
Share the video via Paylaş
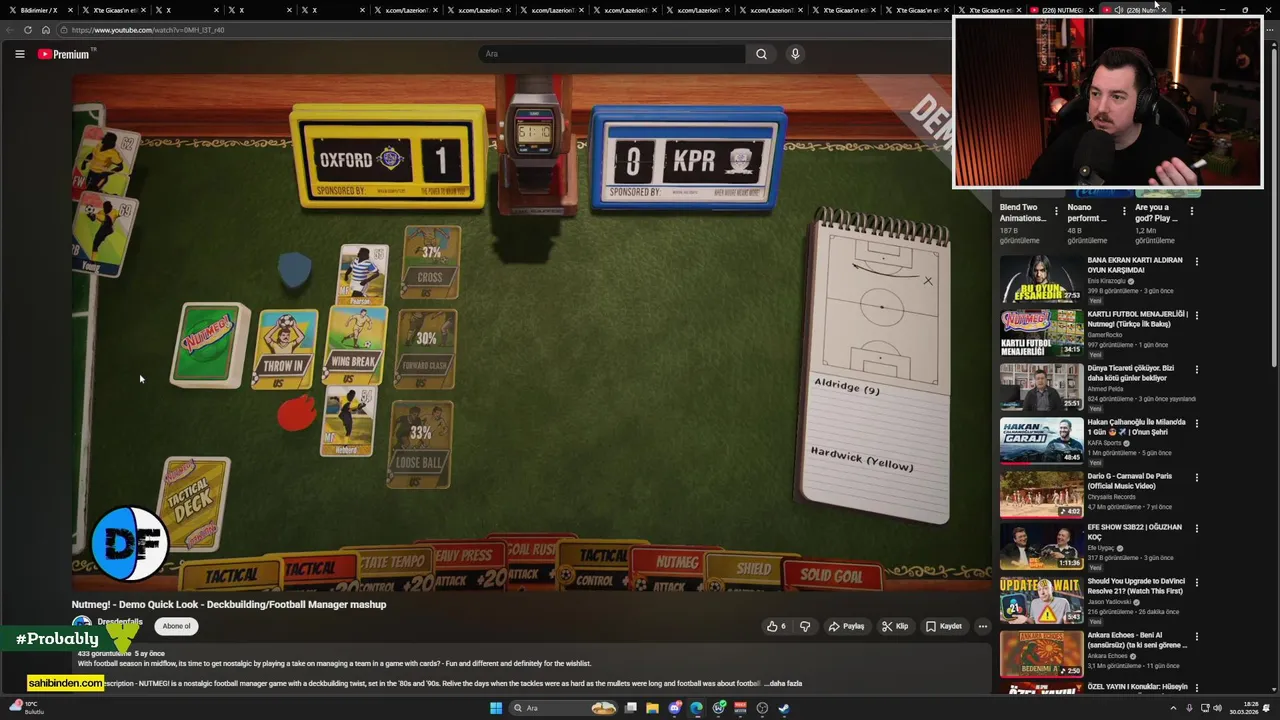pos(846,627)
